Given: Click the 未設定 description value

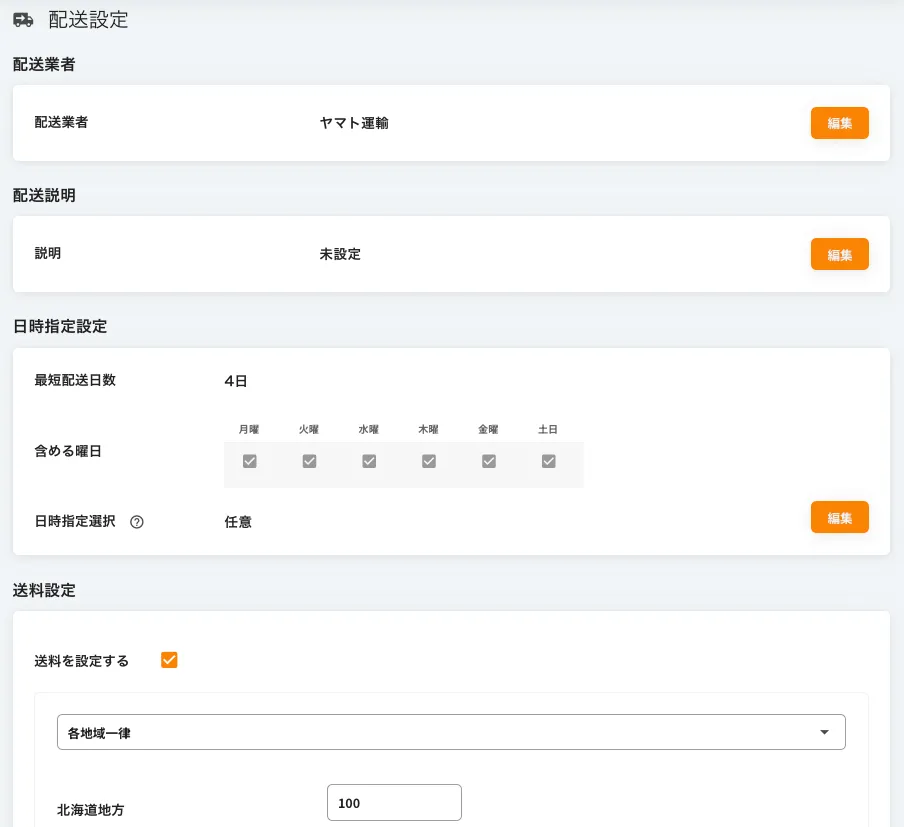Looking at the screenshot, I should click(340, 254).
